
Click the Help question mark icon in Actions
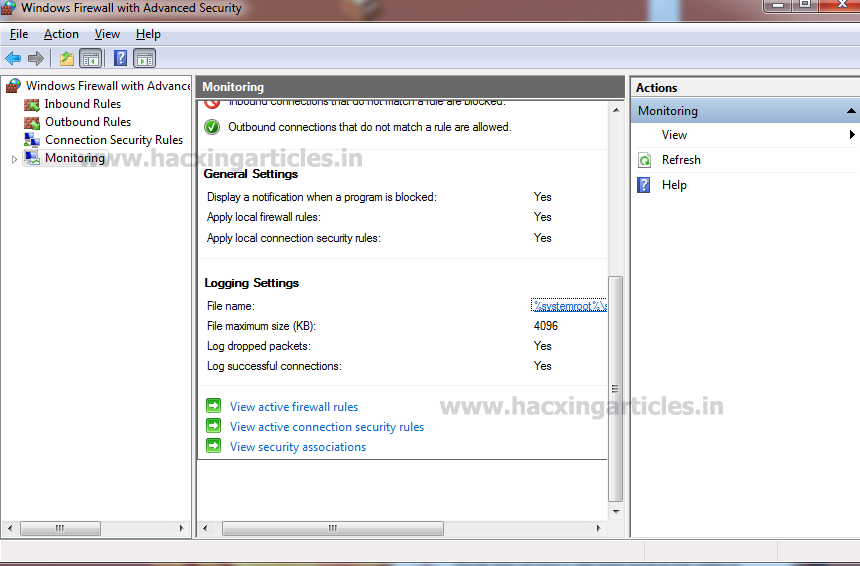pyautogui.click(x=644, y=185)
